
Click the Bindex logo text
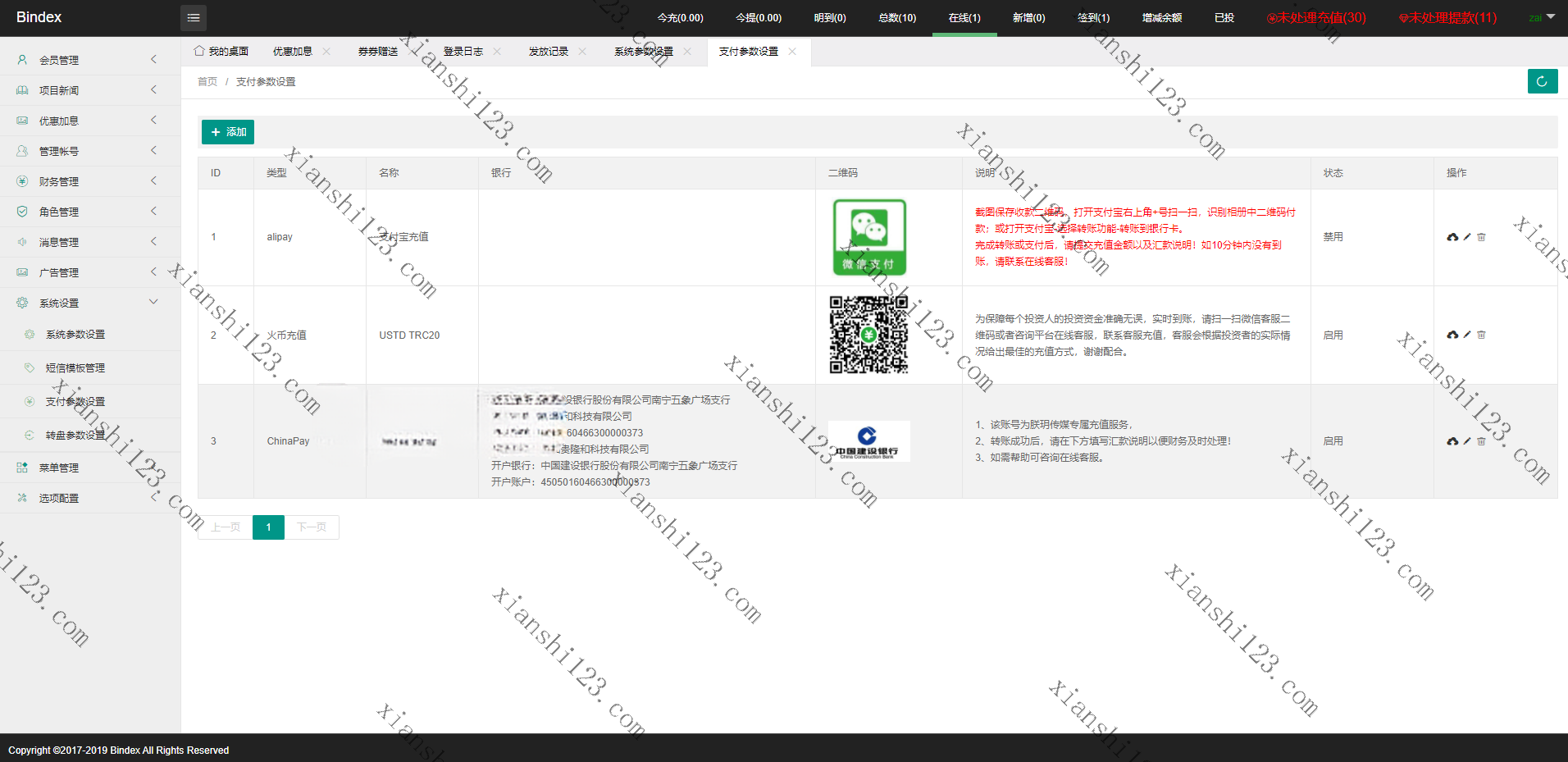pyautogui.click(x=39, y=17)
